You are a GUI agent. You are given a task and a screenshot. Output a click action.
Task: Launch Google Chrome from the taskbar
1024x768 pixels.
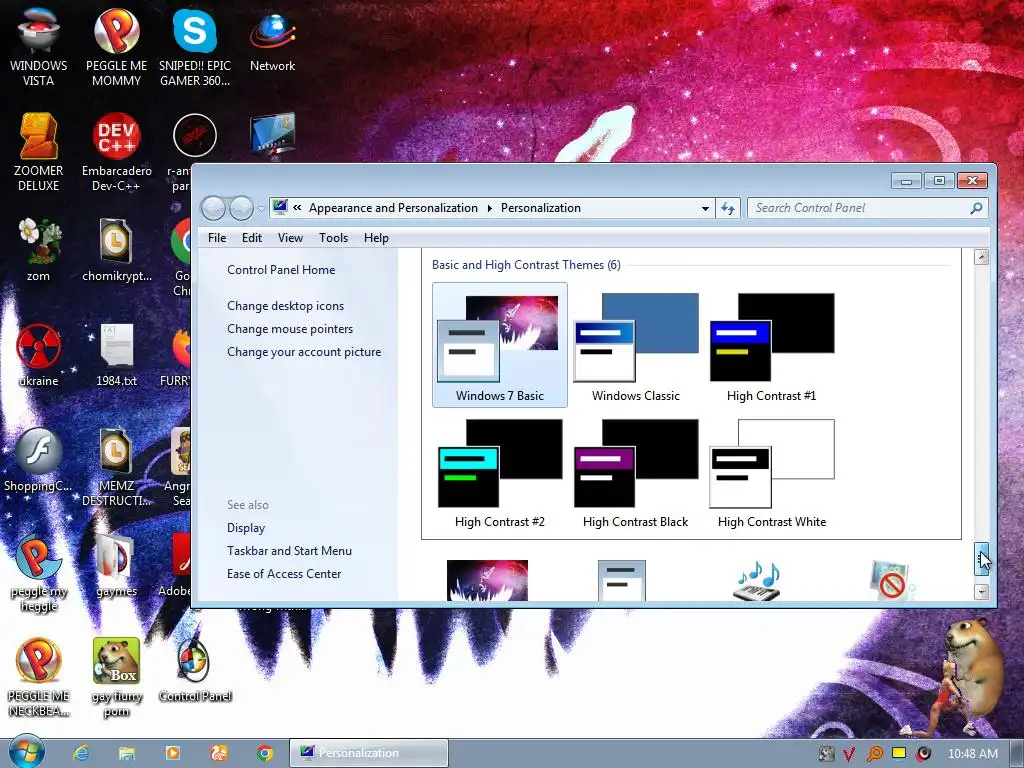[264, 753]
